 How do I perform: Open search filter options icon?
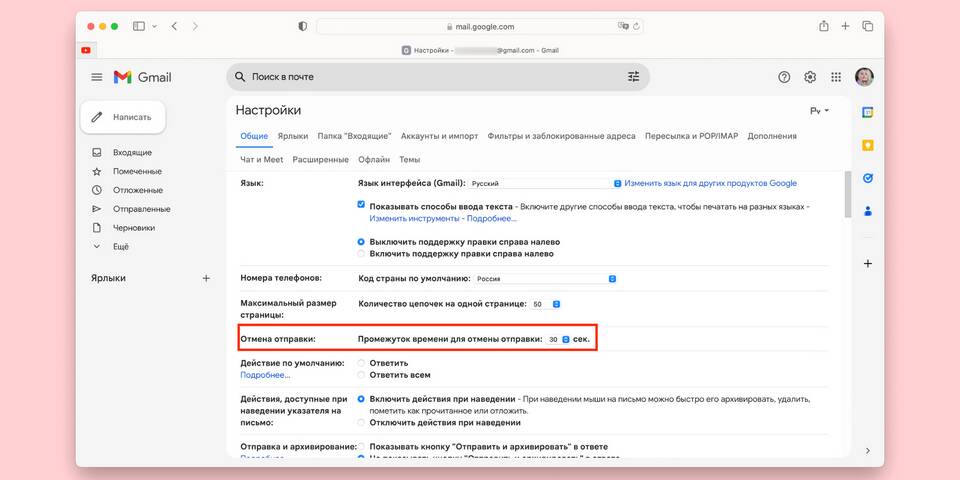[633, 77]
